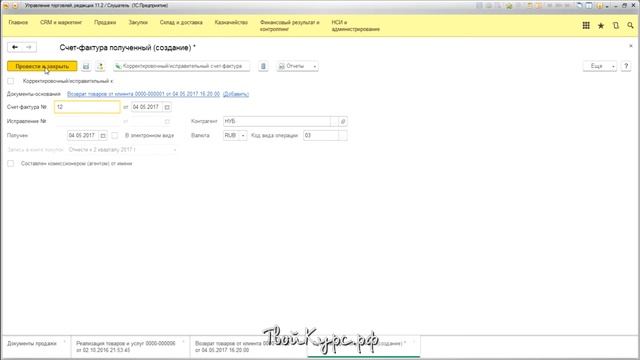Image resolution: width=640 pixels, height=360 pixels.
Task: Click the (Добавить) link
Action: [x=236, y=94]
